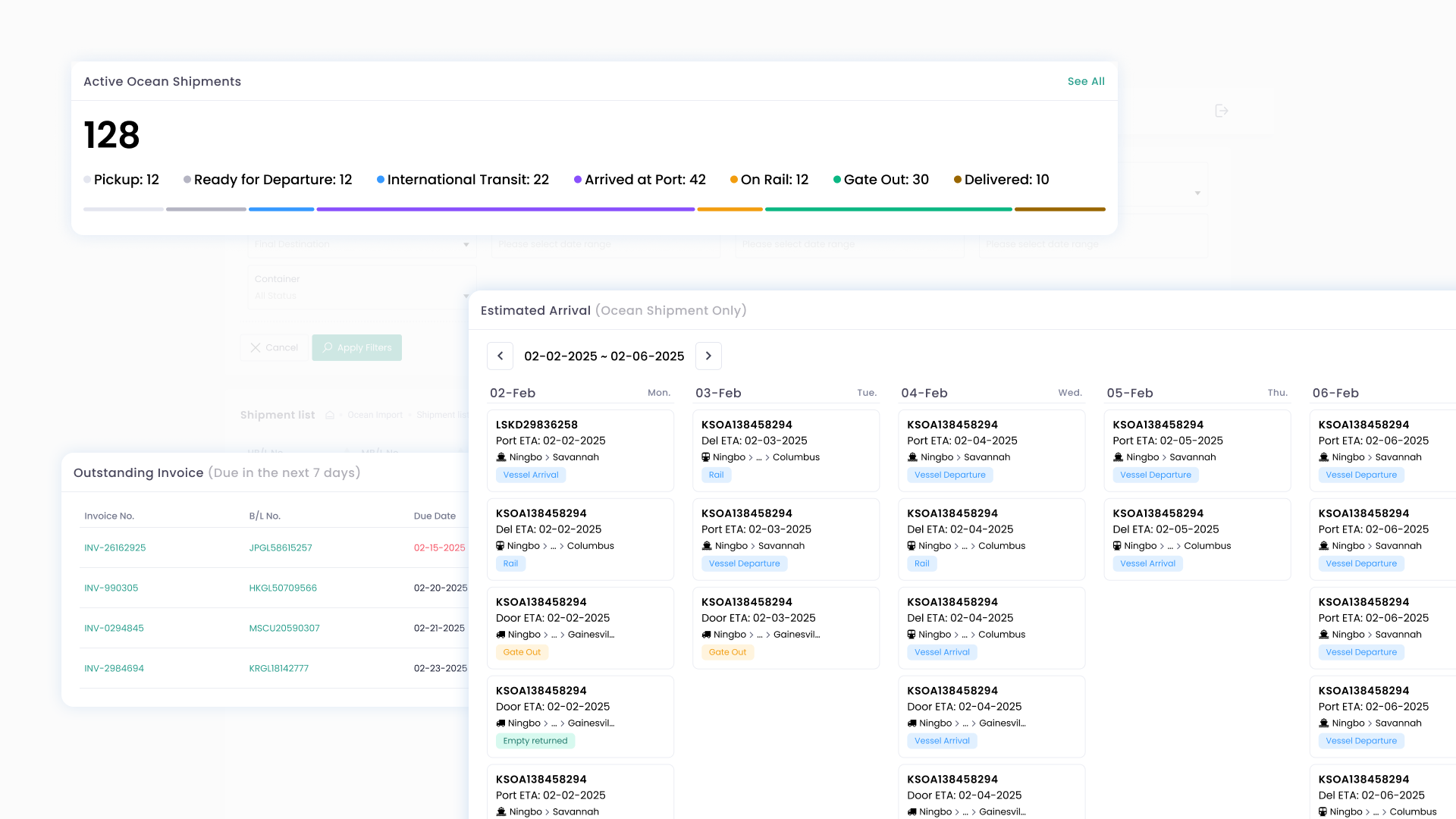Image resolution: width=1456 pixels, height=819 pixels.
Task: Open B/L number MSCU20590307
Action: tap(284, 628)
